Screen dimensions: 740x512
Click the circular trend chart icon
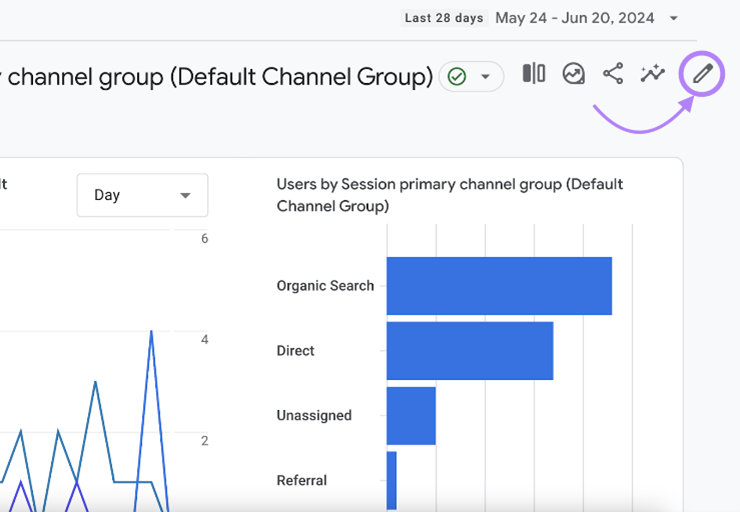pyautogui.click(x=573, y=74)
